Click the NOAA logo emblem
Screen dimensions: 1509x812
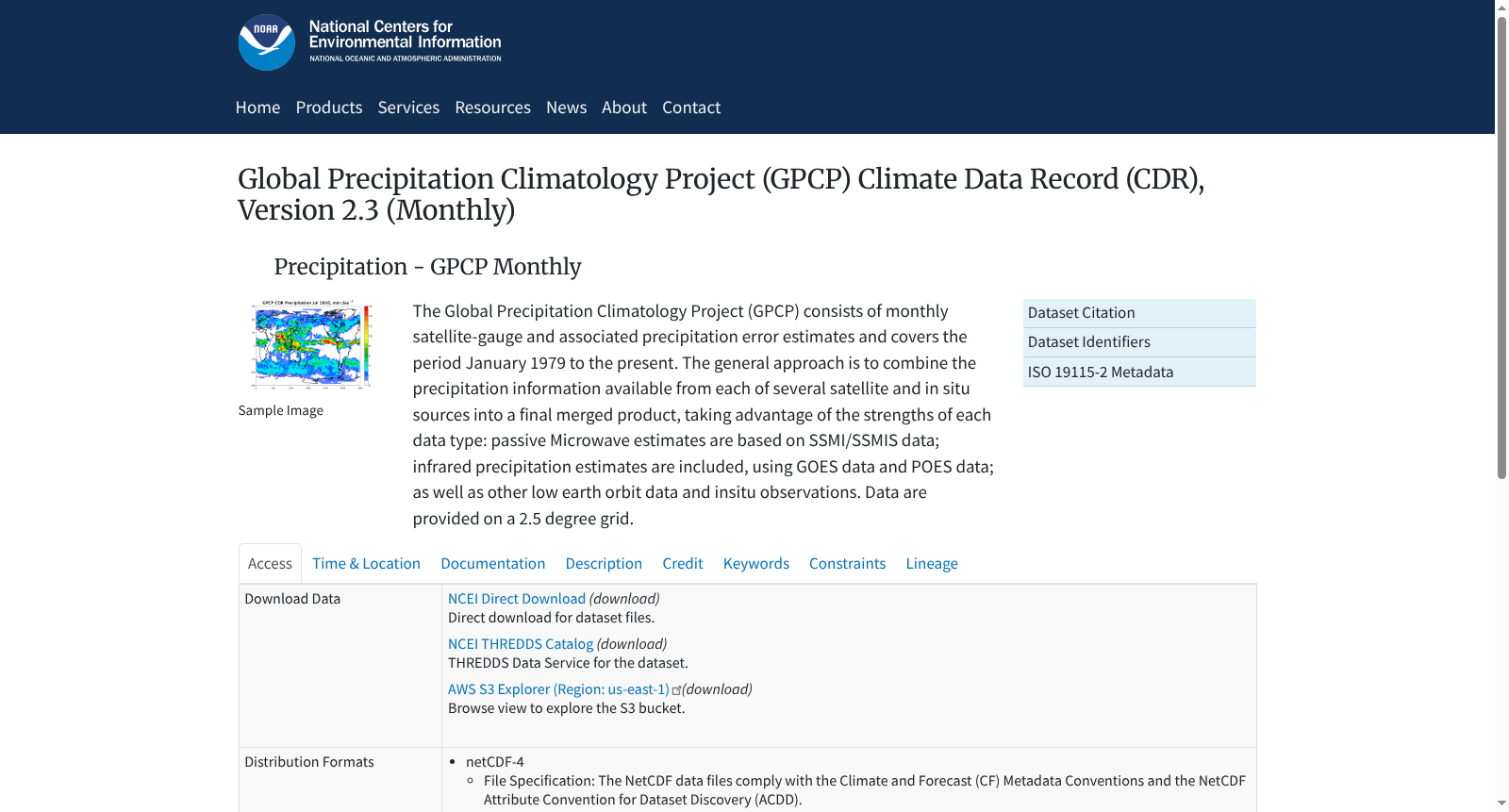click(x=266, y=42)
